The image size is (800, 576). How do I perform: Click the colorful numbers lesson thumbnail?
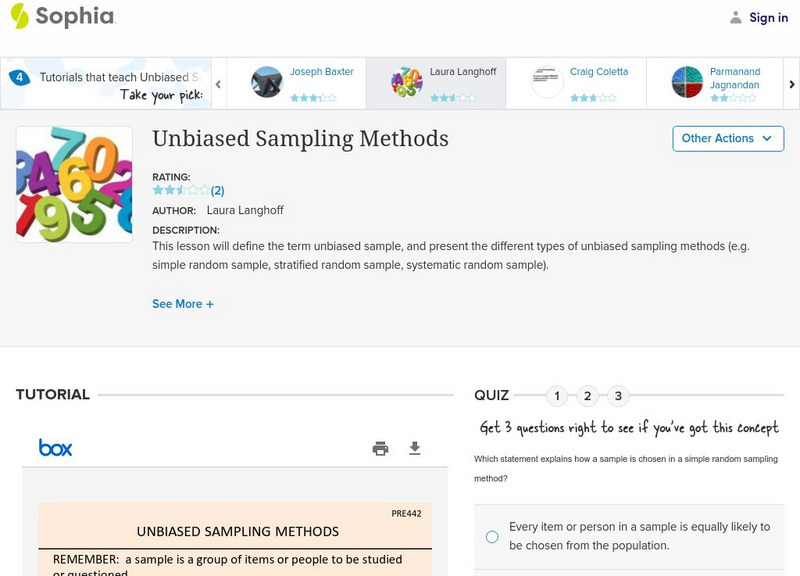point(74,184)
